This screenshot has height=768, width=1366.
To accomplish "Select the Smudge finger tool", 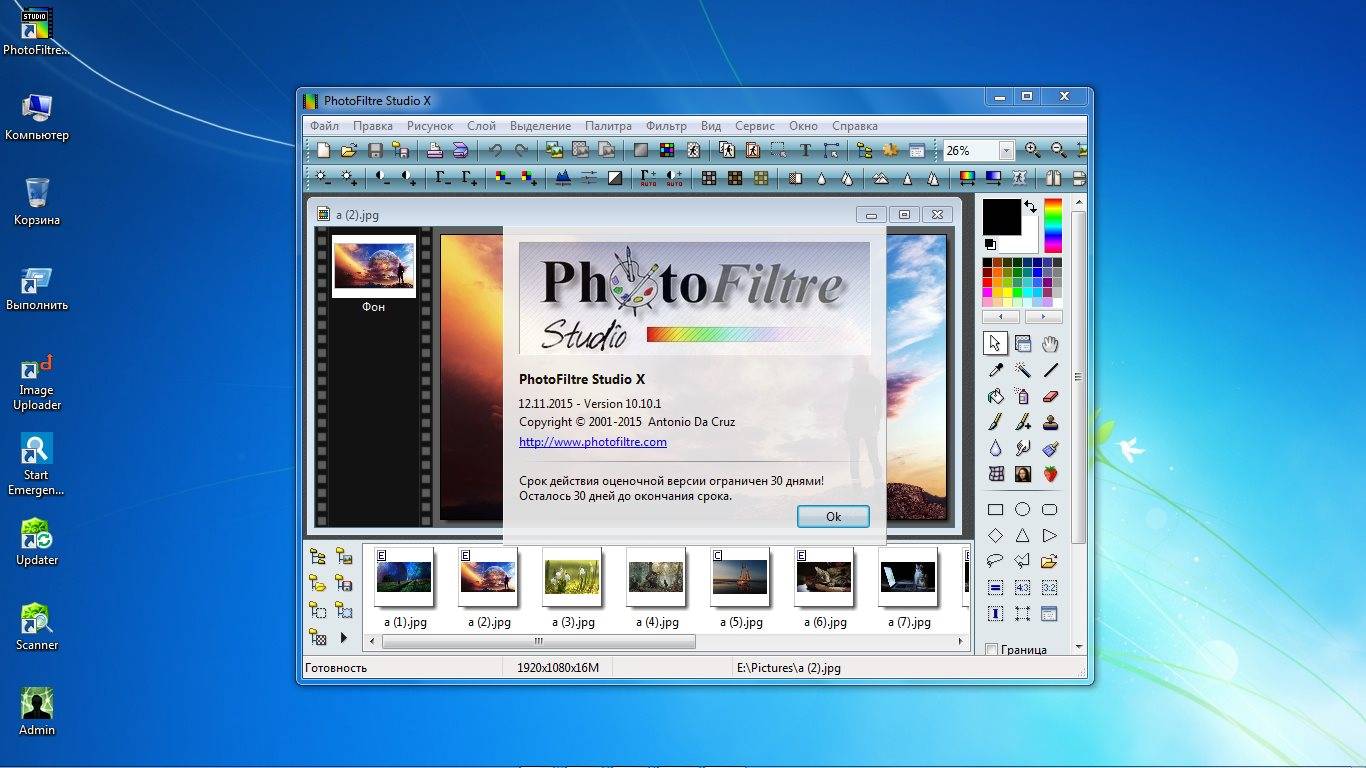I will [x=1022, y=448].
